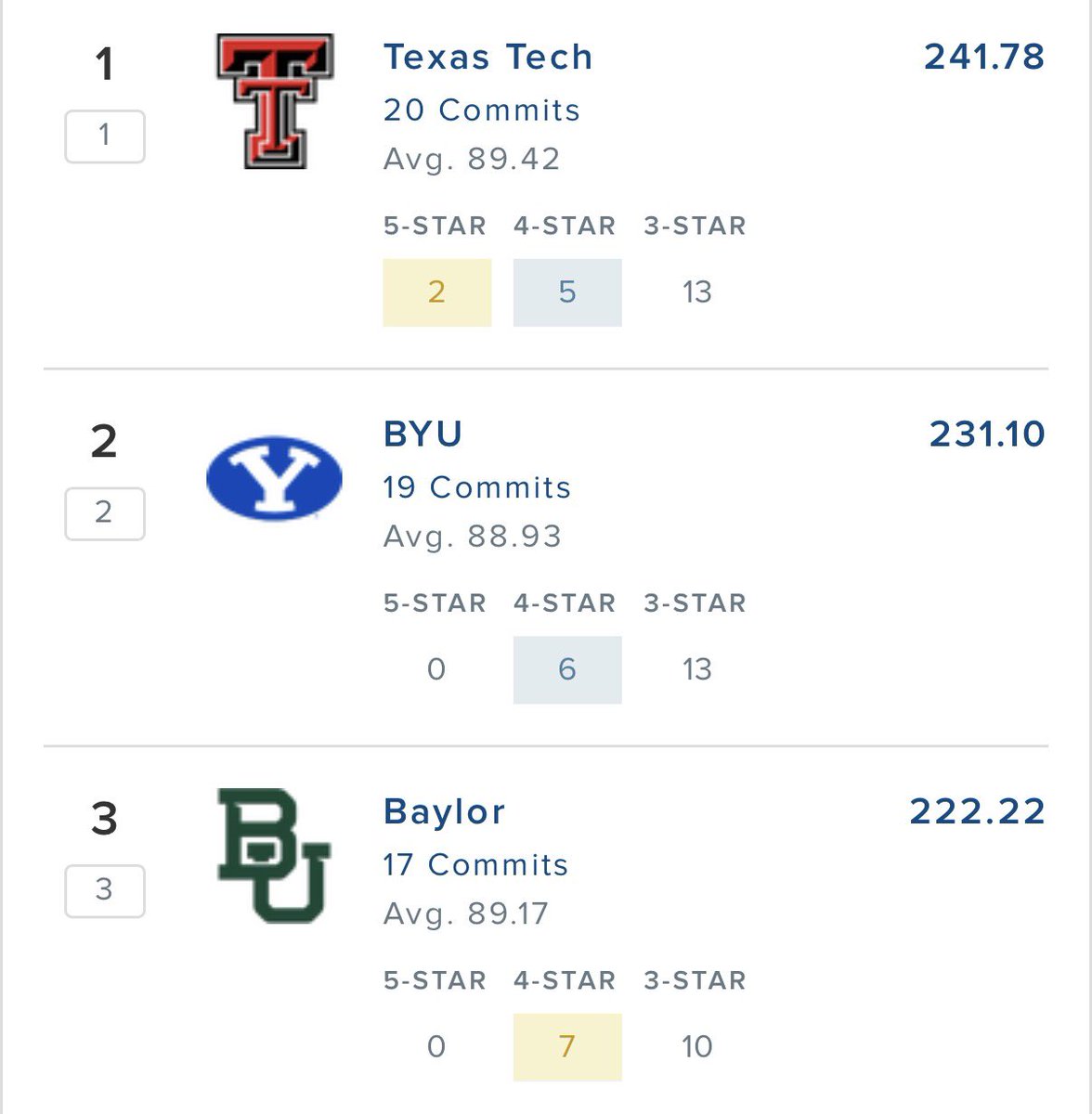Click Texas Tech's previous rank box

pyautogui.click(x=105, y=136)
